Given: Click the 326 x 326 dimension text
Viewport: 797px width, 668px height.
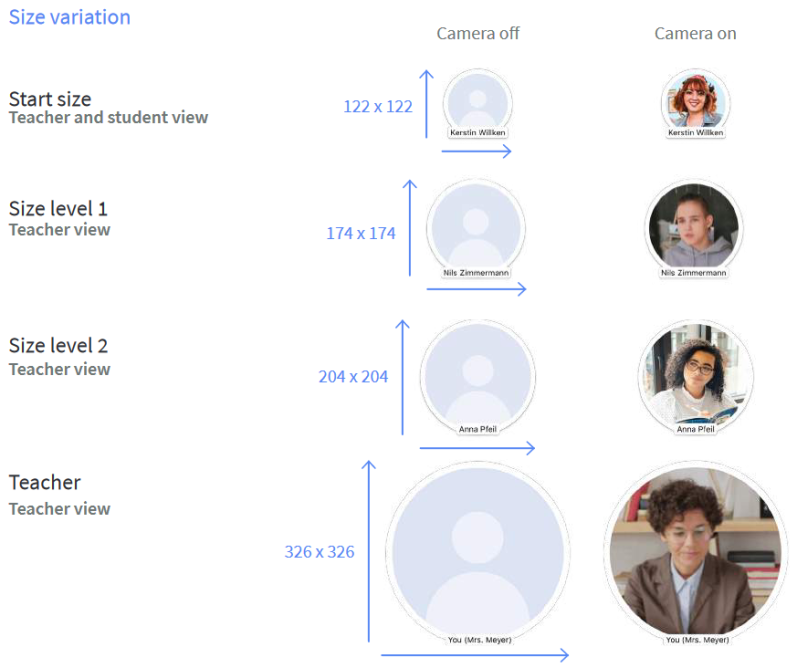Looking at the screenshot, I should (x=319, y=552).
